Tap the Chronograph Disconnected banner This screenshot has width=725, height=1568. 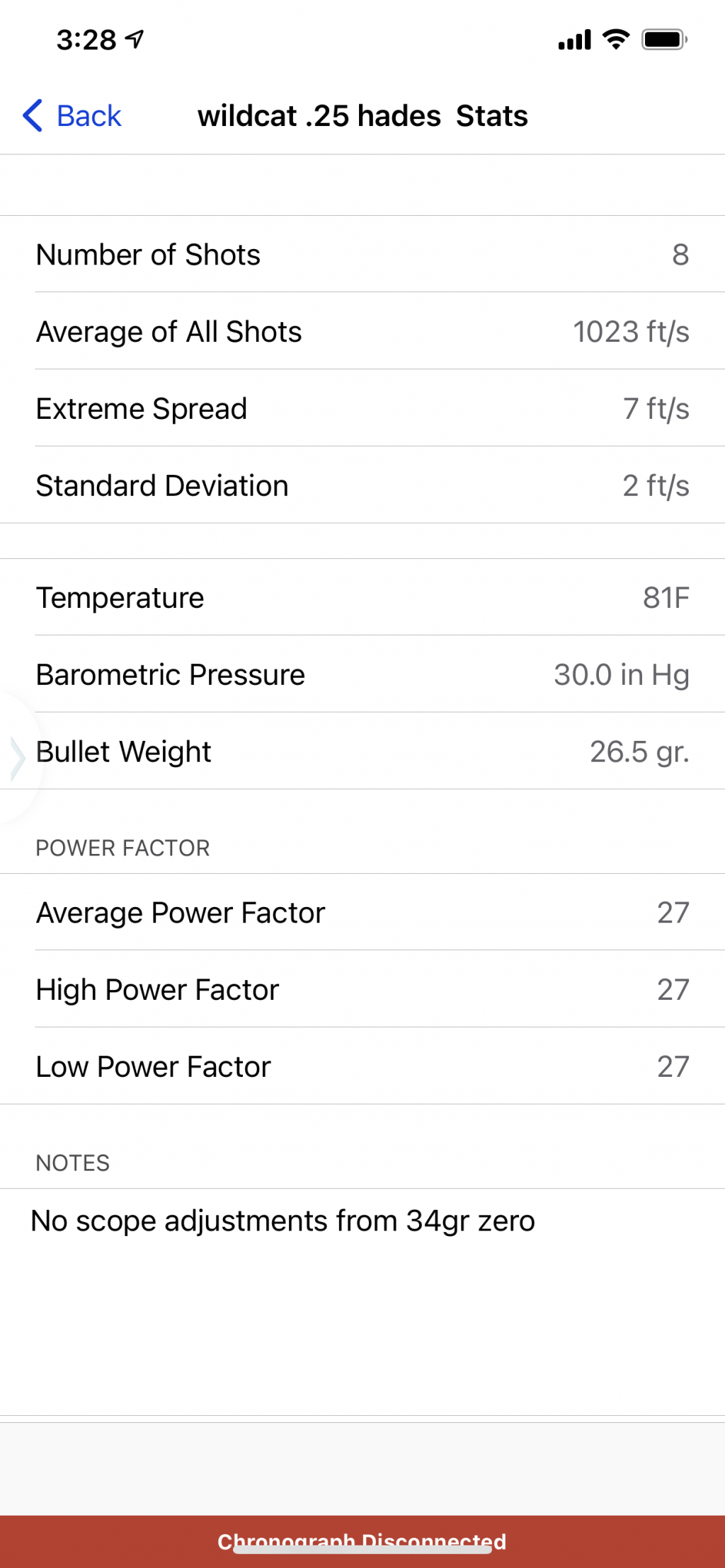pos(362,1541)
